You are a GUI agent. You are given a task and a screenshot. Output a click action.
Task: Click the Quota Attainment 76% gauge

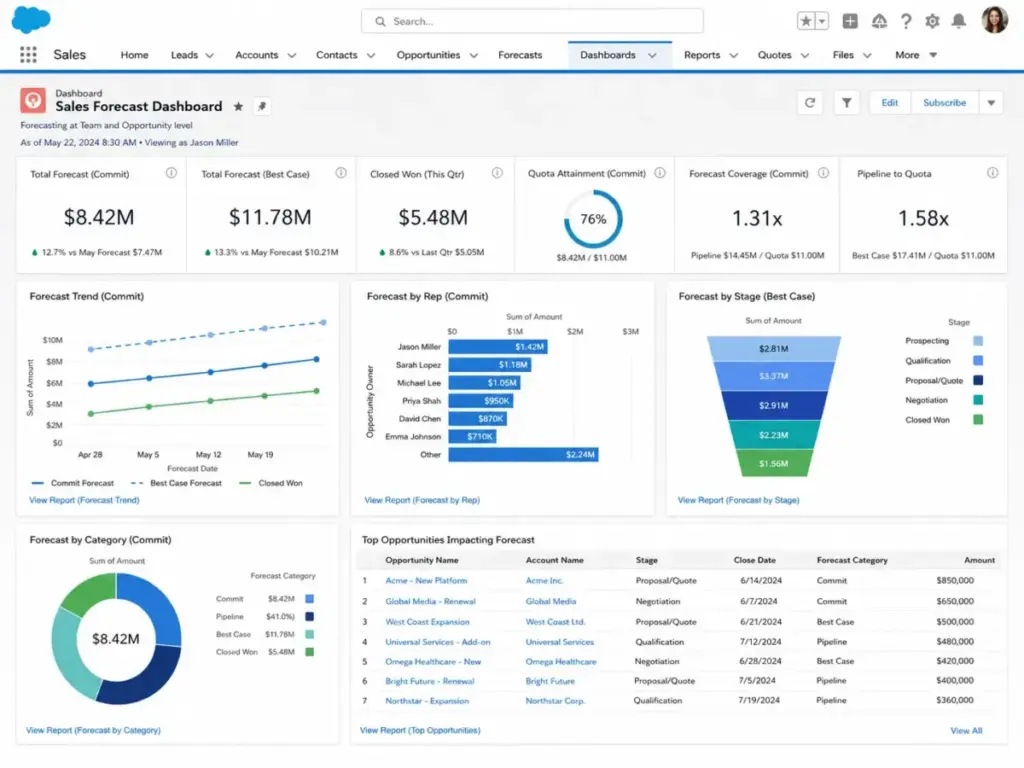coord(593,219)
